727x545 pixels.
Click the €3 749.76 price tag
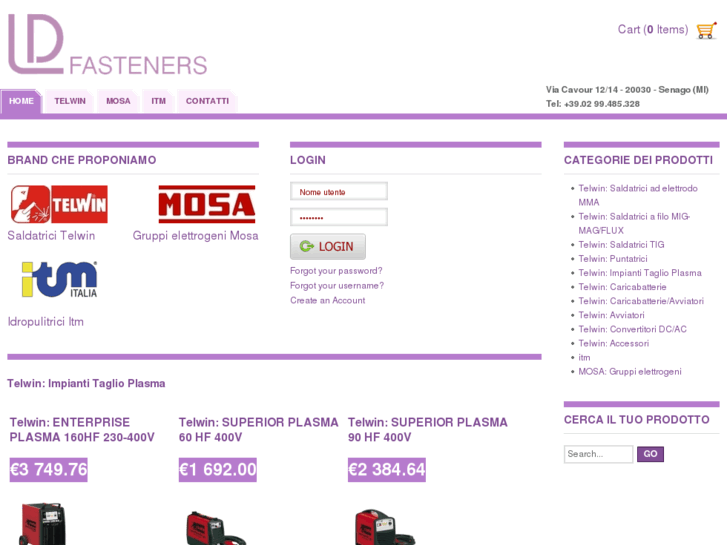(49, 469)
